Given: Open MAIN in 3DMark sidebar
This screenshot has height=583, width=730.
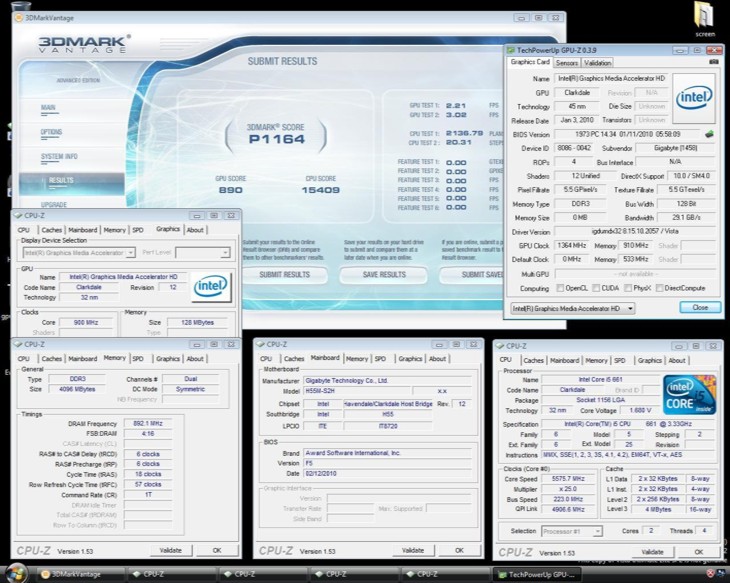Looking at the screenshot, I should (x=48, y=108).
